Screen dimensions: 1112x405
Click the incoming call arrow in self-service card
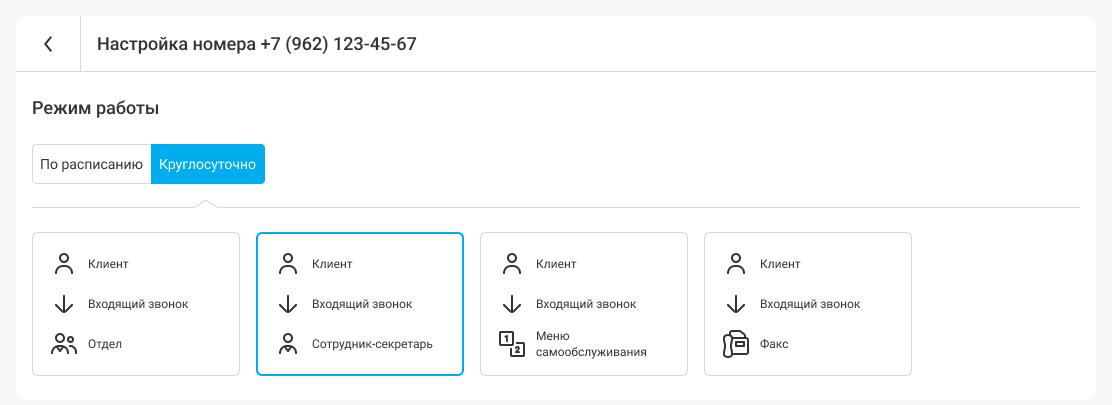click(512, 304)
